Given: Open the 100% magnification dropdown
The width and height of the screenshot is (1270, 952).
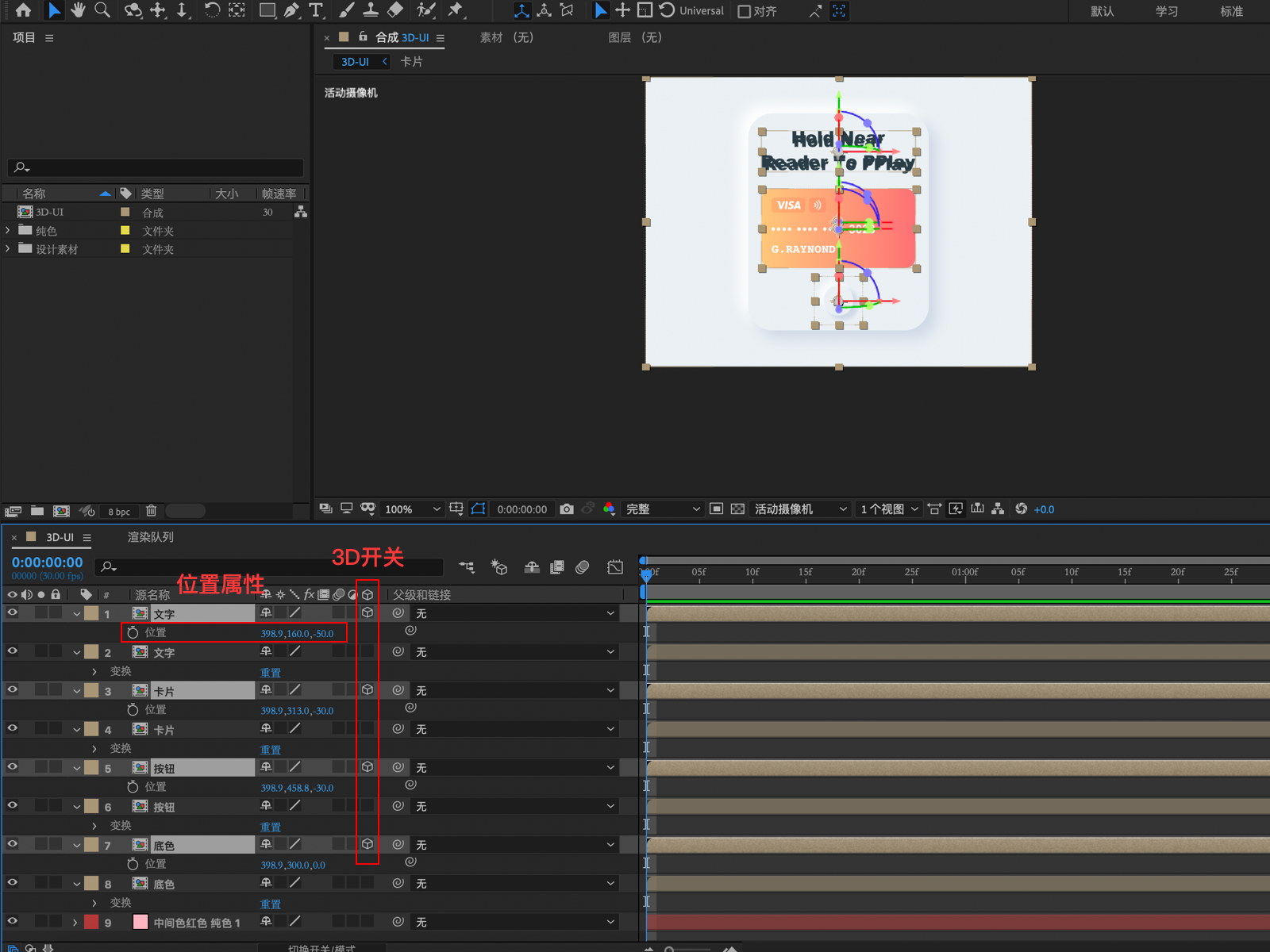Looking at the screenshot, I should pyautogui.click(x=412, y=509).
